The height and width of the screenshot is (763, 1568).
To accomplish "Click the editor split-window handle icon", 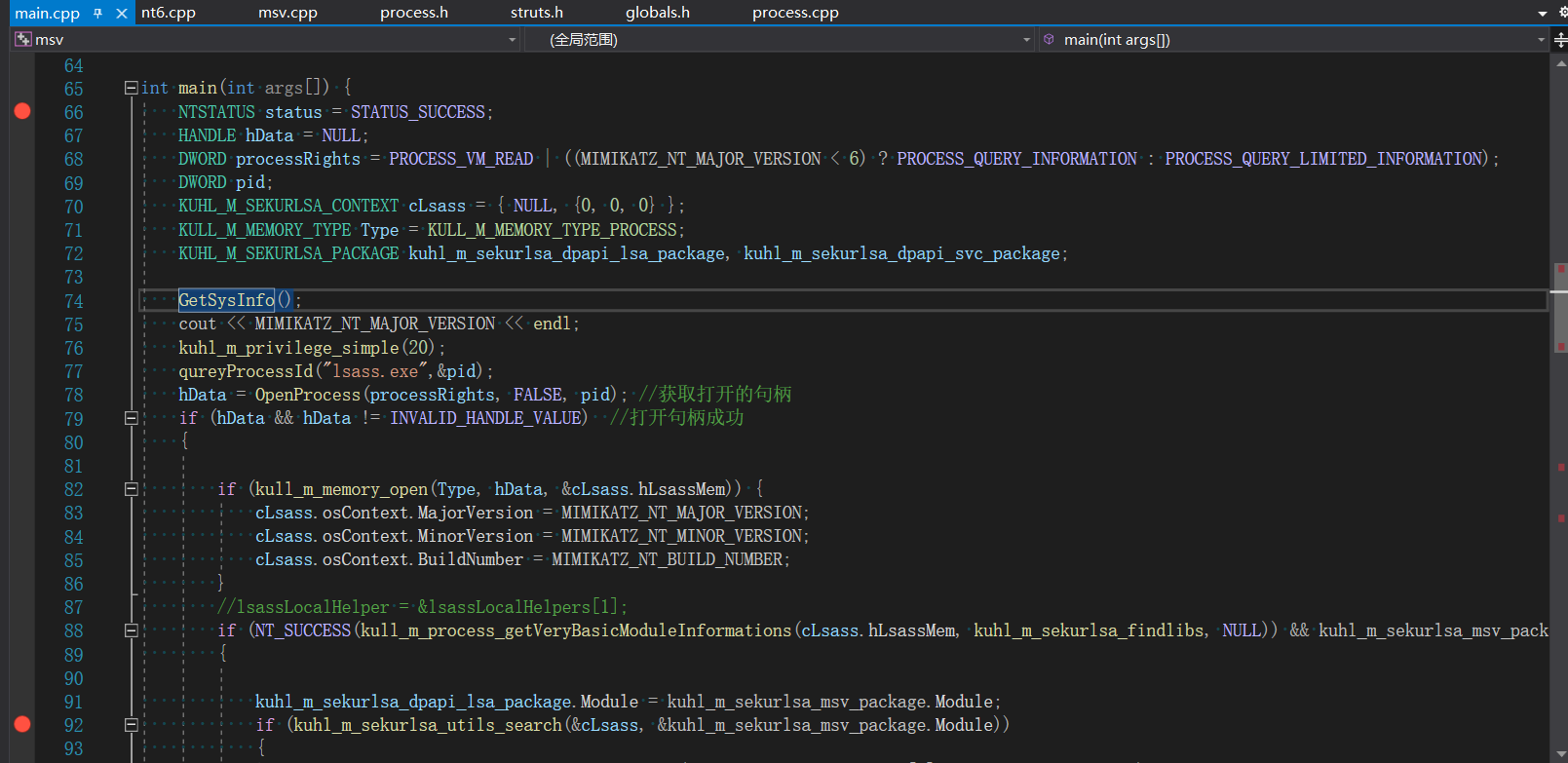I will click(1559, 40).
